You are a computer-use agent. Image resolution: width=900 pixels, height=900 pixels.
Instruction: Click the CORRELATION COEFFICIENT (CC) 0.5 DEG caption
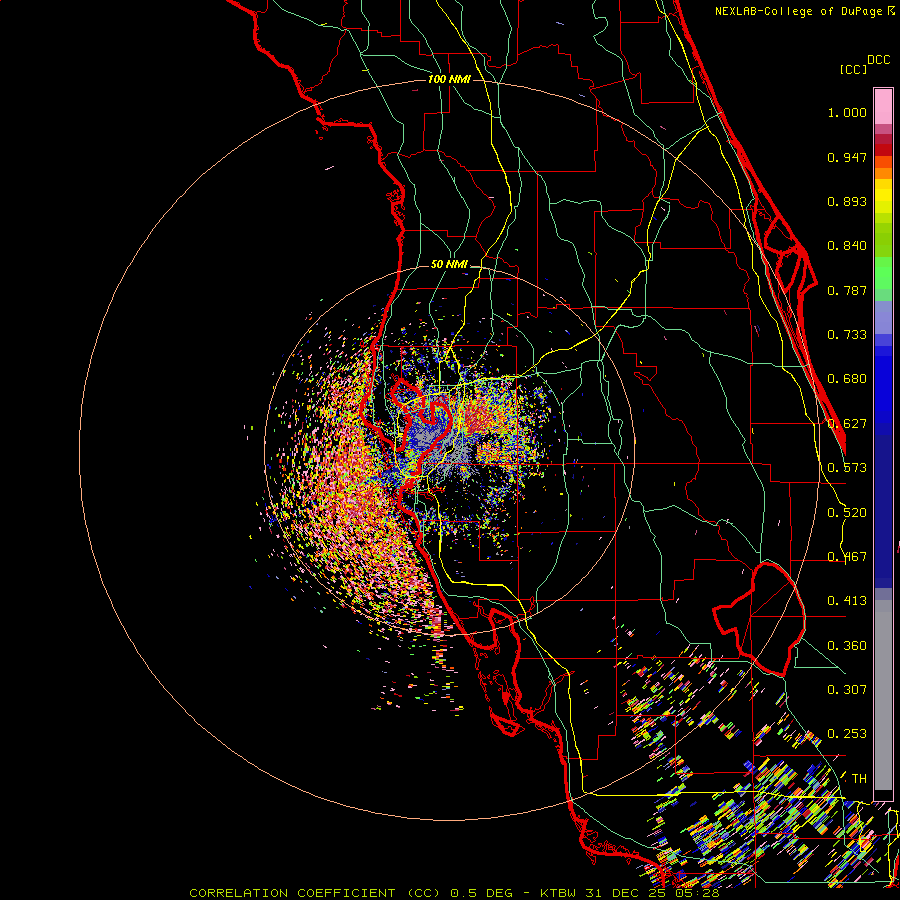[350, 893]
